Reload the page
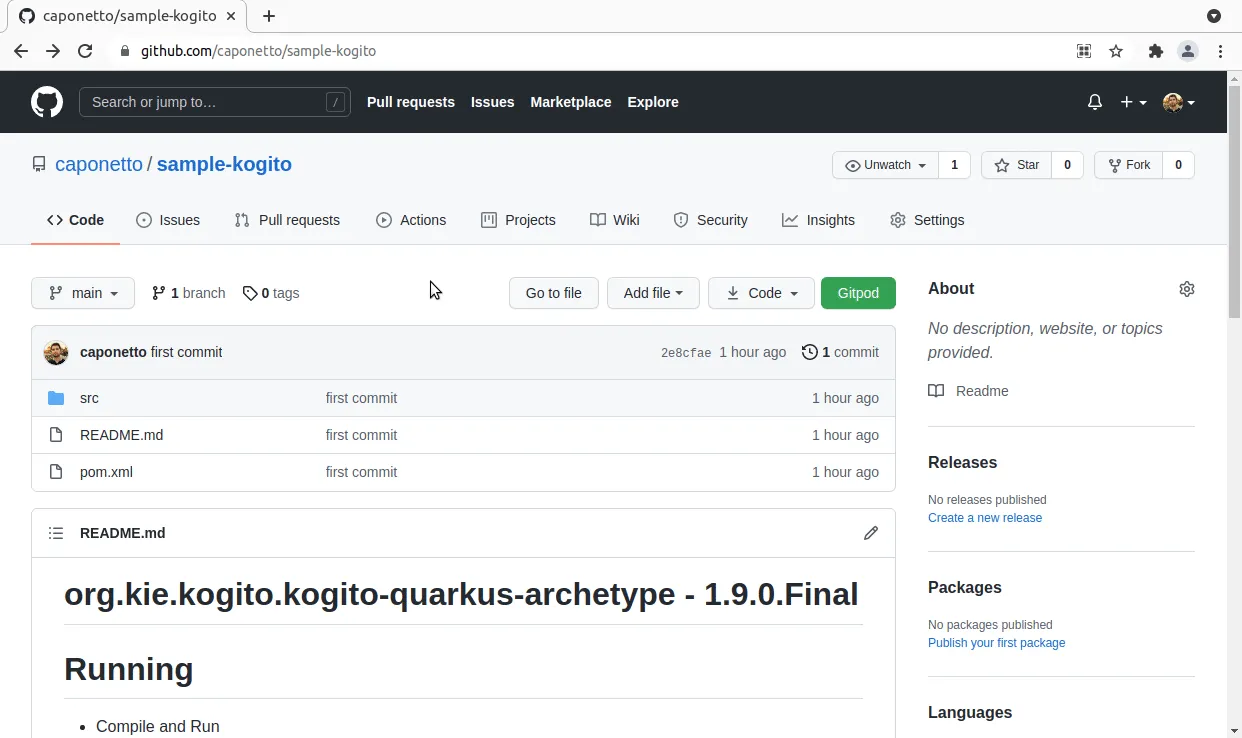 (x=85, y=51)
